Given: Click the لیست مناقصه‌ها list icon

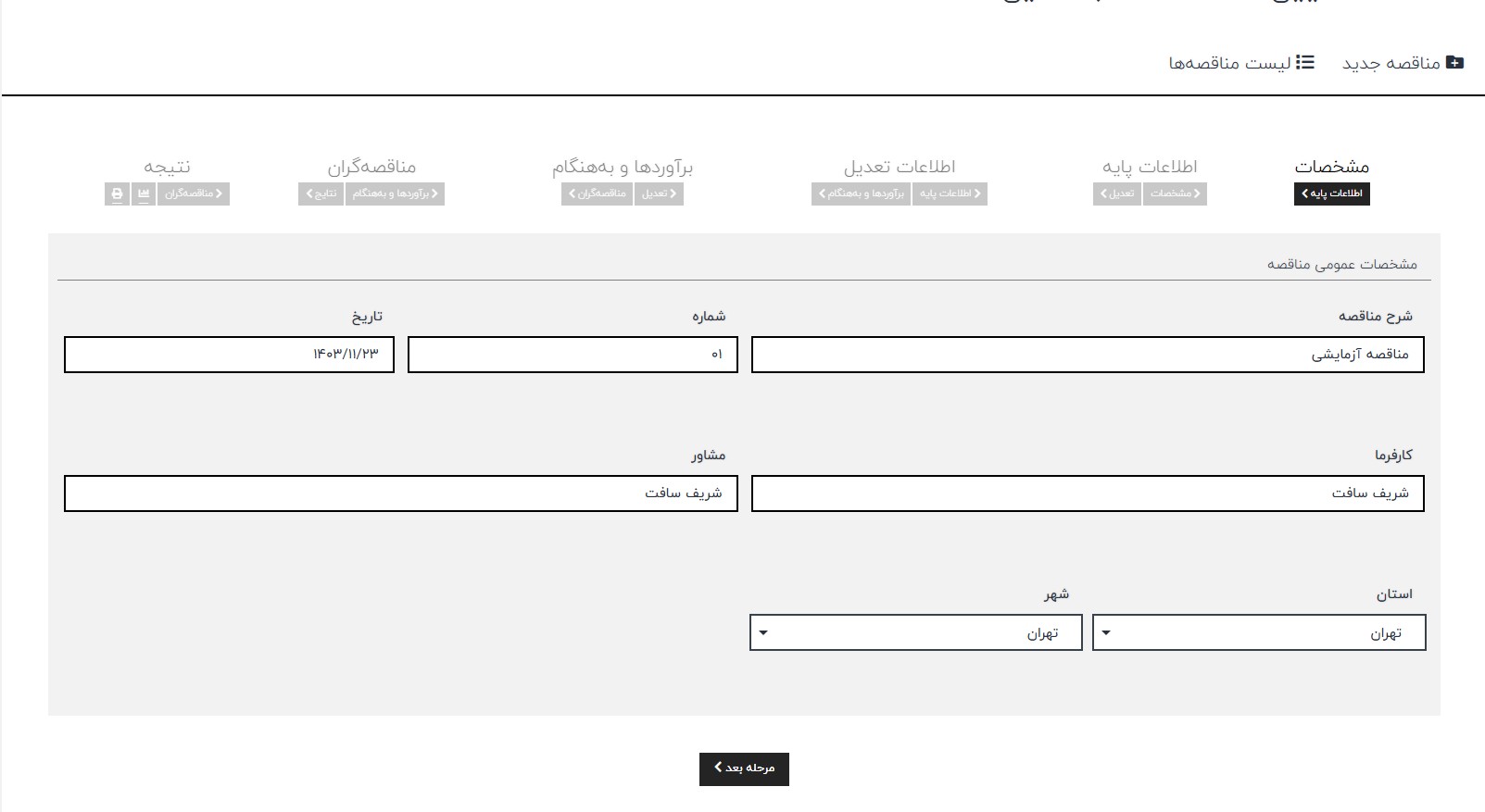Looking at the screenshot, I should pos(1304,62).
